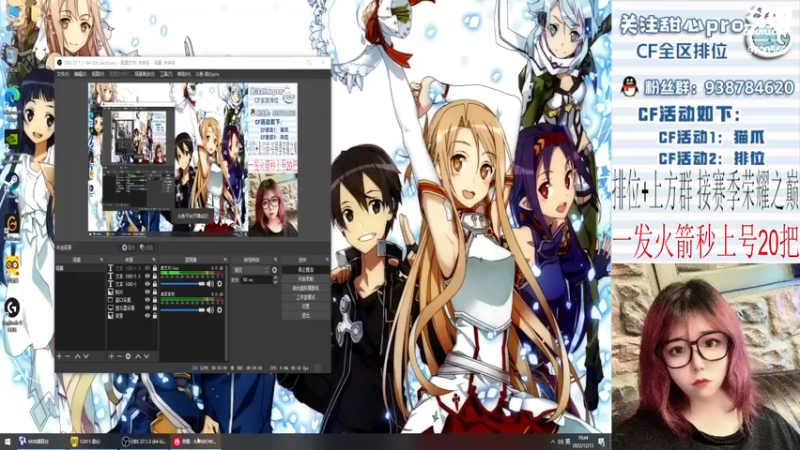Pop out Scenes dock via header icon

click(x=102, y=260)
